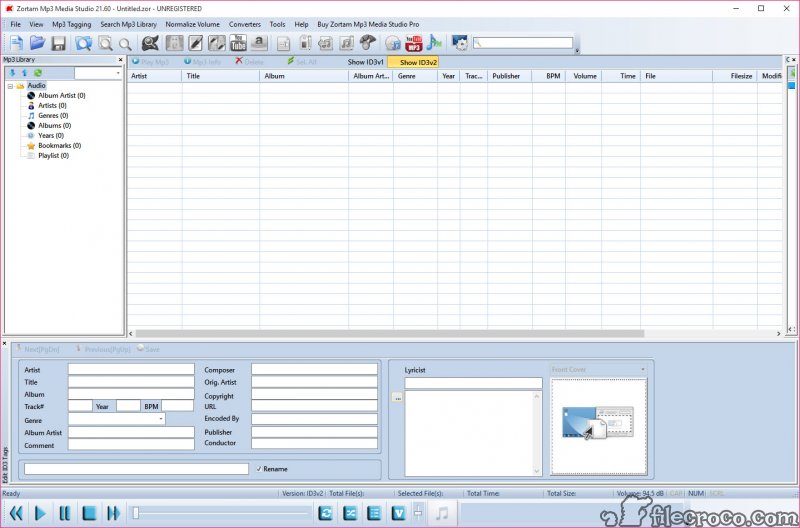Start playback with the Play button

[40, 513]
